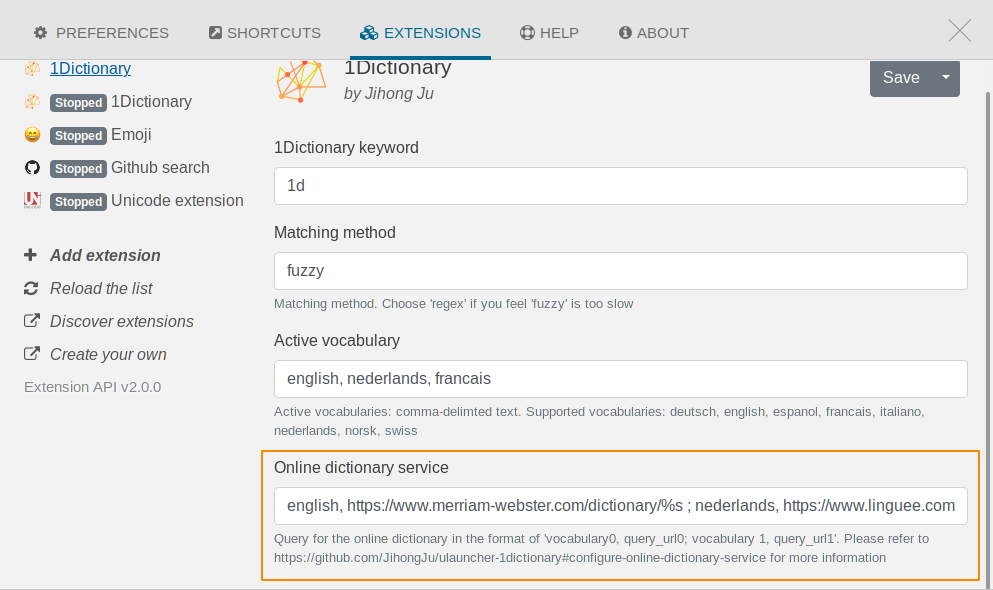Close the settings window with X
The height and width of the screenshot is (590, 993).
[x=959, y=30]
